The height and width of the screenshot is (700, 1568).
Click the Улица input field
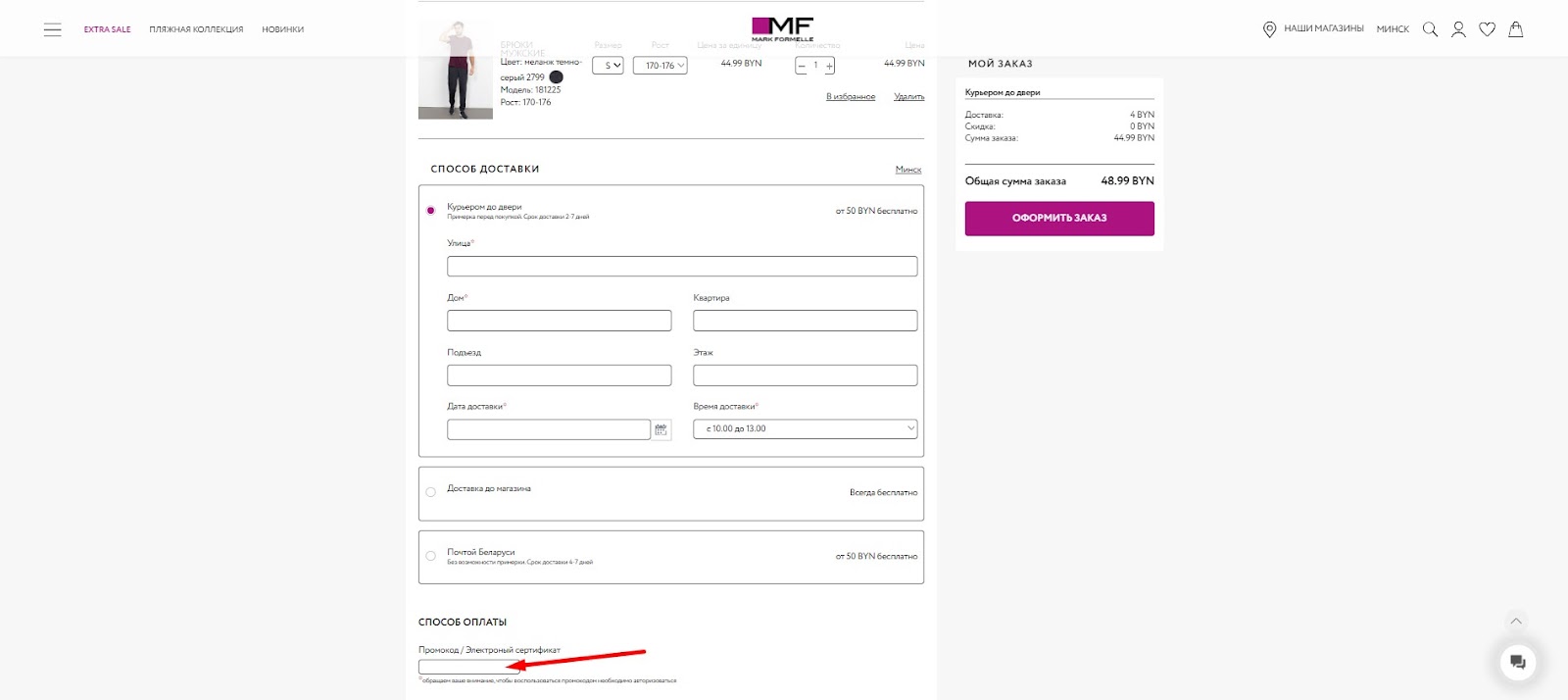click(682, 266)
